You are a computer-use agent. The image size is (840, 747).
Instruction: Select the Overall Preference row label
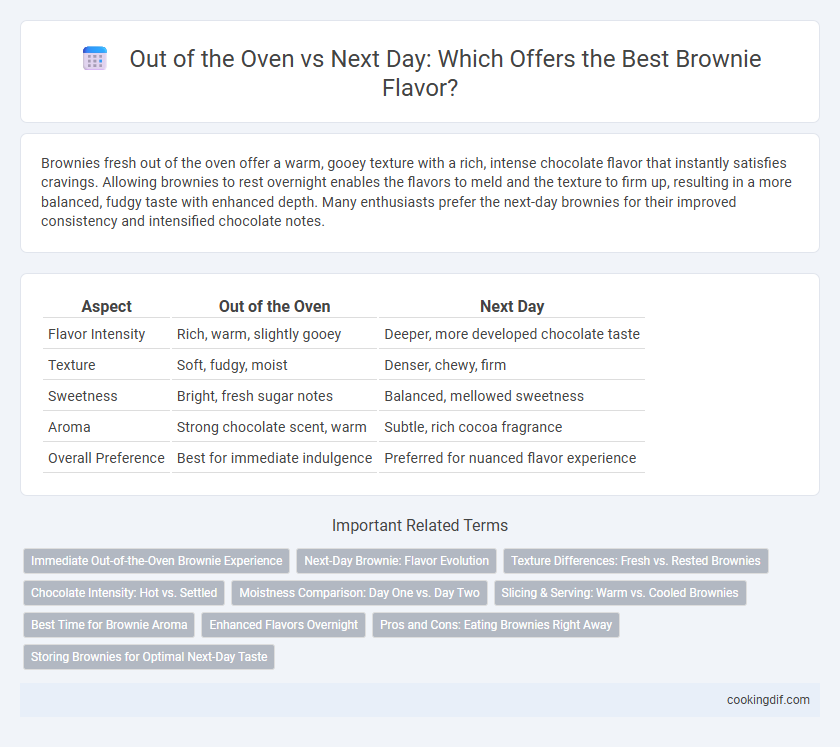tap(106, 458)
